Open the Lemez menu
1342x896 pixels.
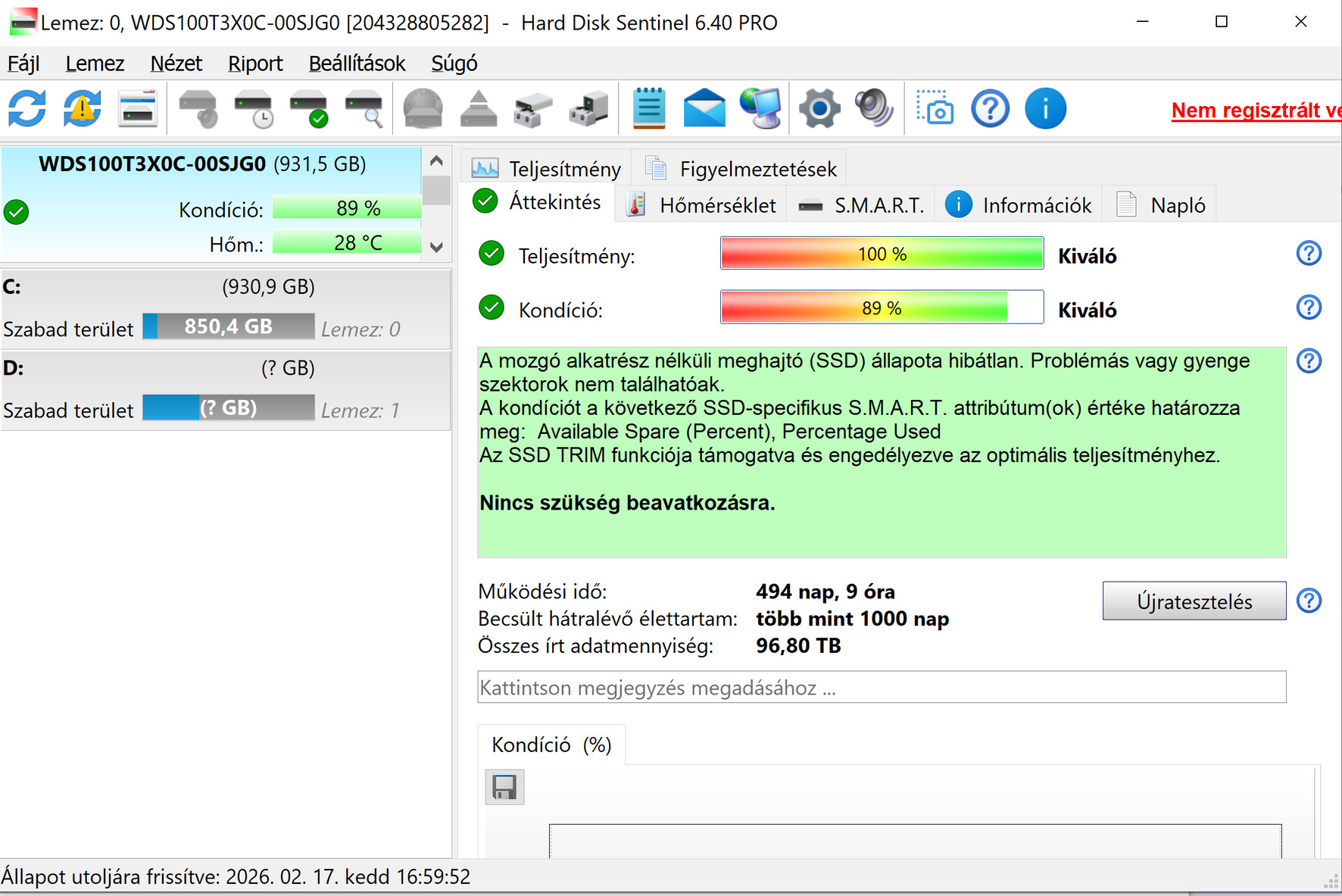click(x=95, y=64)
